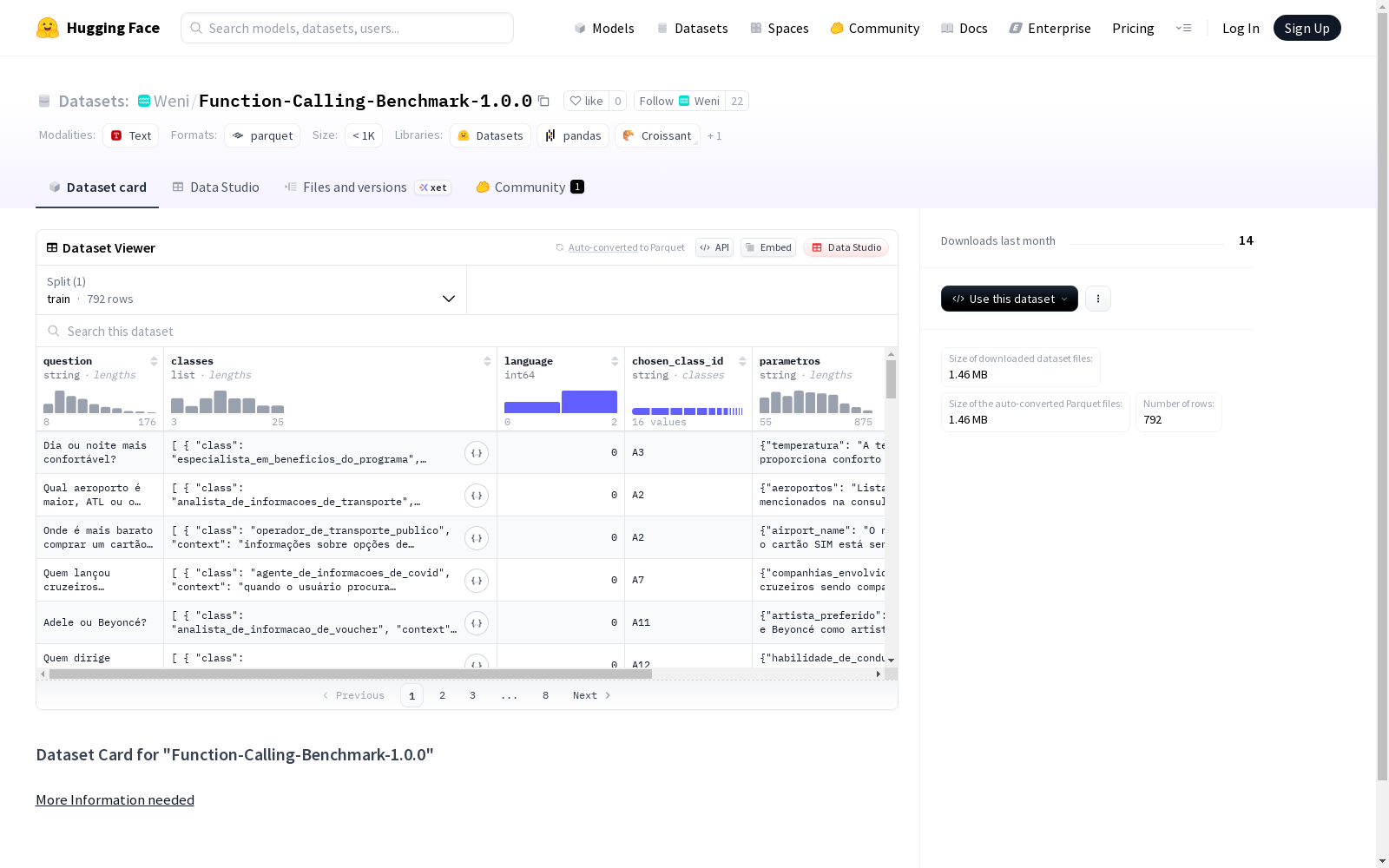Click the Hugging Face logo icon
Image resolution: width=1389 pixels, height=868 pixels.
tap(48, 28)
